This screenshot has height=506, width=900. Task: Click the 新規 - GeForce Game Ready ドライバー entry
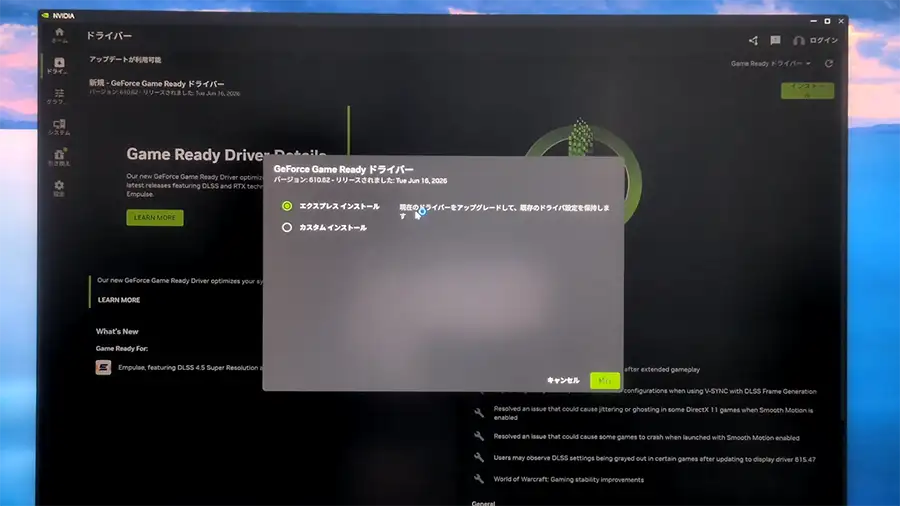[156, 83]
